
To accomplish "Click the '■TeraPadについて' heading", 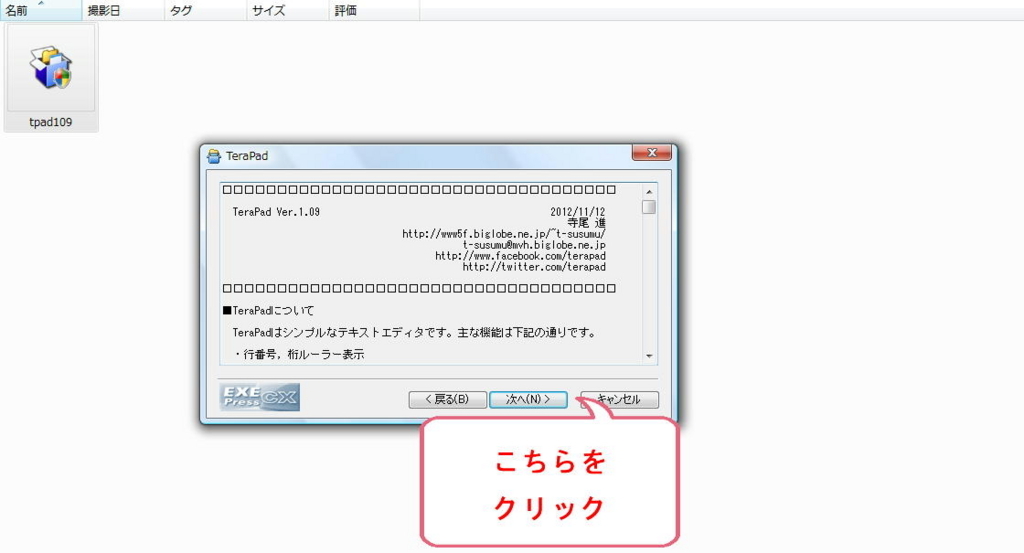I will [268, 311].
